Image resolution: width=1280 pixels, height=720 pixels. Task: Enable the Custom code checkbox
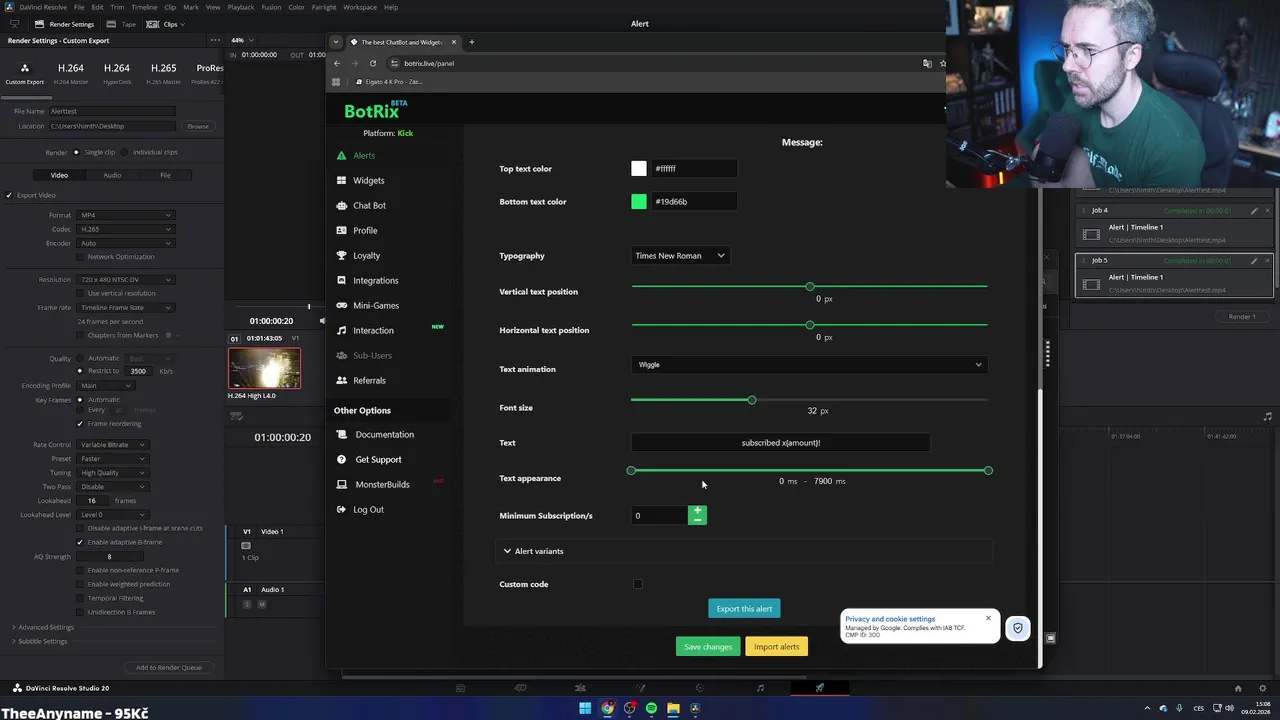point(638,584)
